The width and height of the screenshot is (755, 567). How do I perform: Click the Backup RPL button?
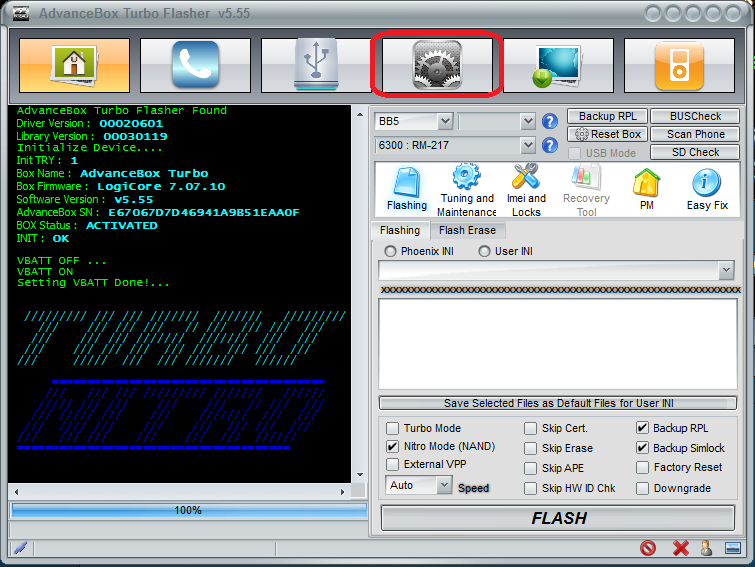tap(607, 116)
